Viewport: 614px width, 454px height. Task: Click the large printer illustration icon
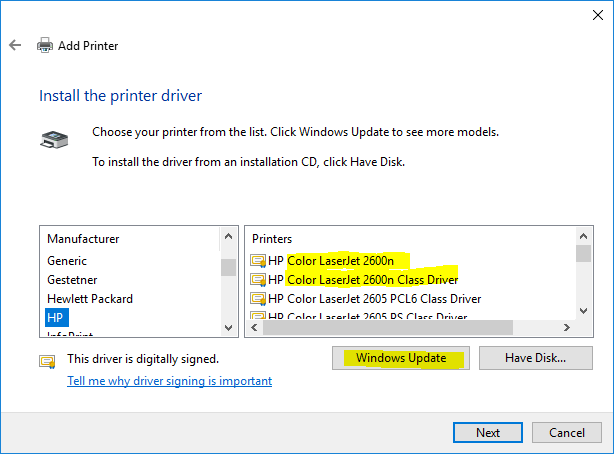pos(54,140)
